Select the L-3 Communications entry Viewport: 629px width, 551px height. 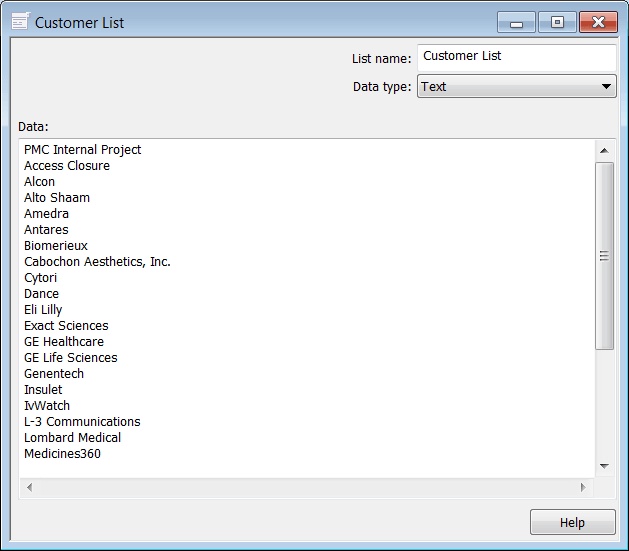click(x=82, y=422)
